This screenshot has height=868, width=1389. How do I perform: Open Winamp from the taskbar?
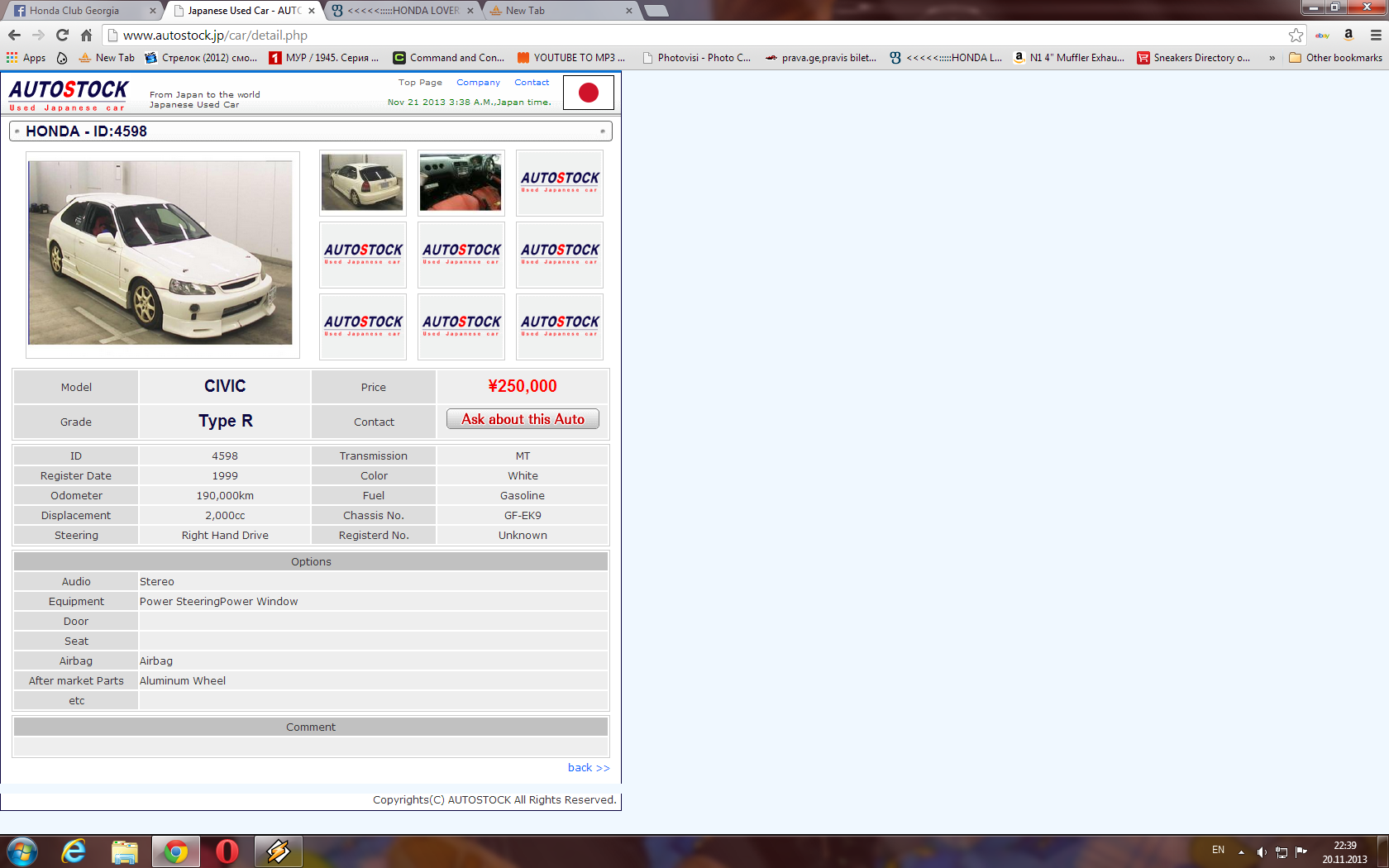[x=279, y=851]
